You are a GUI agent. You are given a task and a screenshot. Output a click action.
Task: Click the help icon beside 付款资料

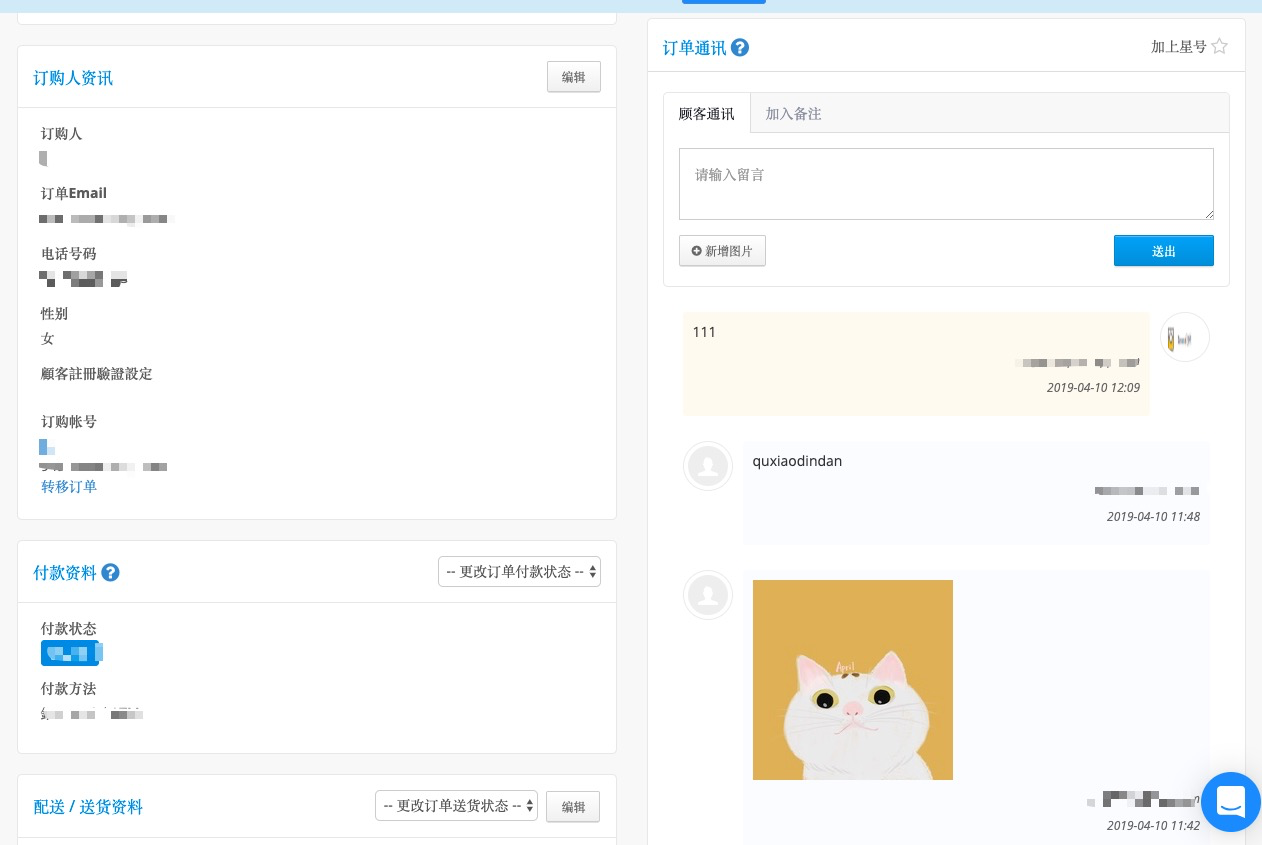tap(111, 573)
